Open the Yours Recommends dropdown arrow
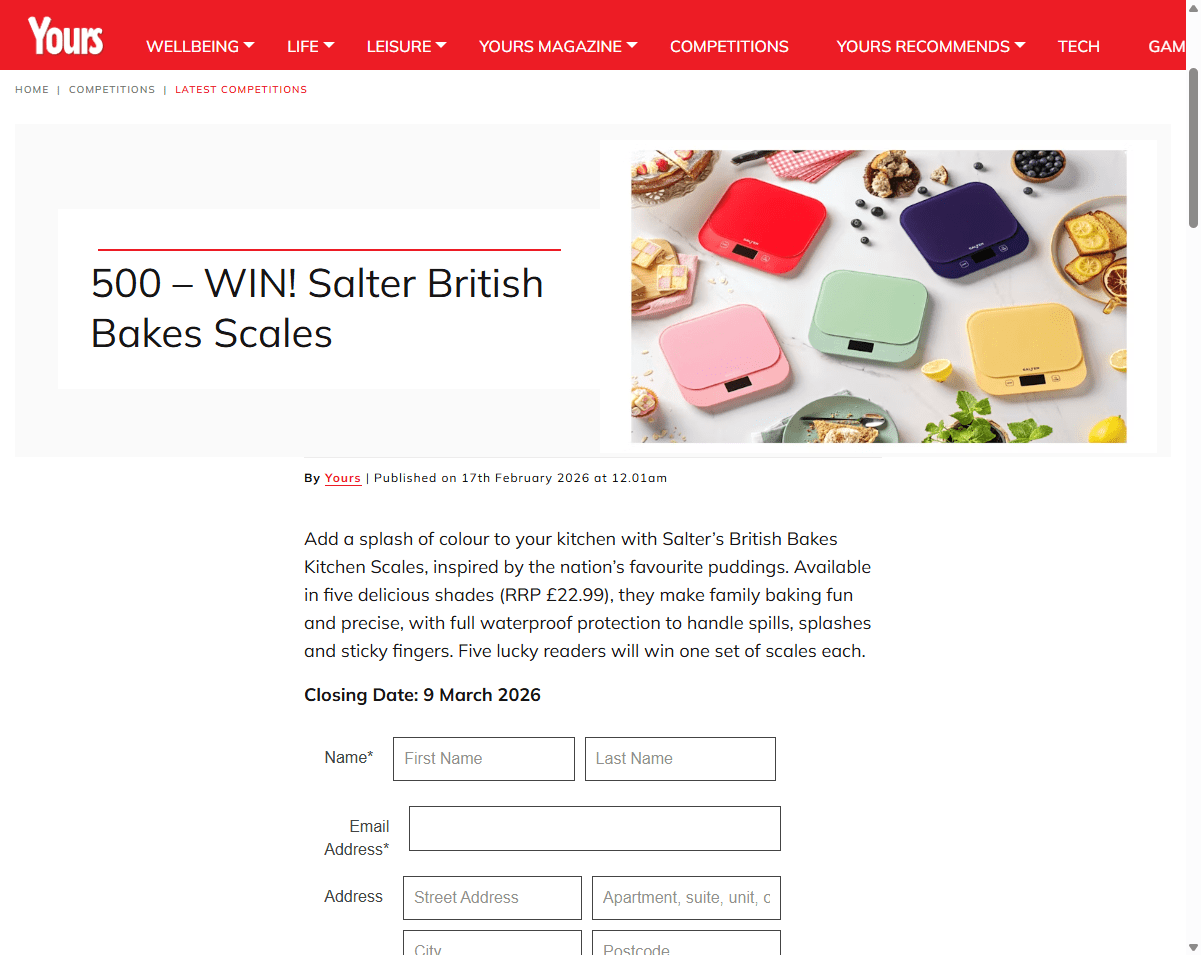This screenshot has width=1201, height=955. [x=1020, y=45]
